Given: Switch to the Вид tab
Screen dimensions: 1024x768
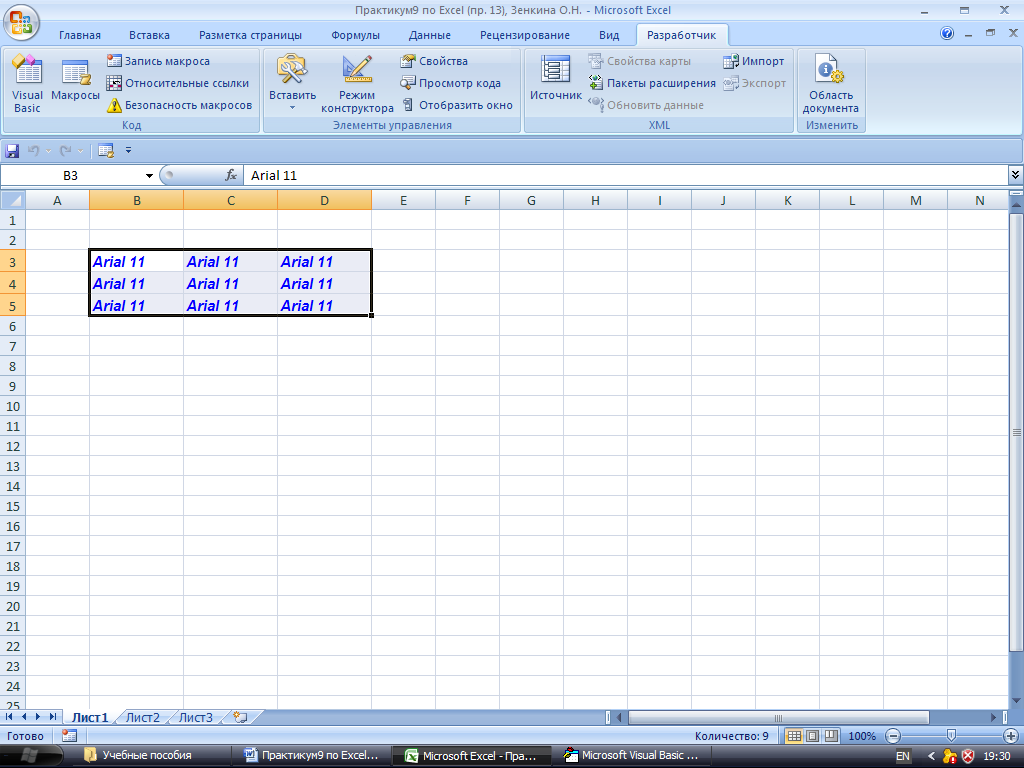Looking at the screenshot, I should tap(609, 35).
